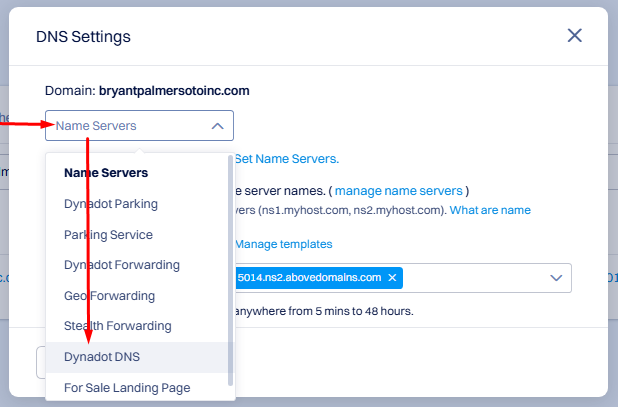The height and width of the screenshot is (407, 618).
Task: Open the Manage templates link
Action: pyautogui.click(x=284, y=244)
